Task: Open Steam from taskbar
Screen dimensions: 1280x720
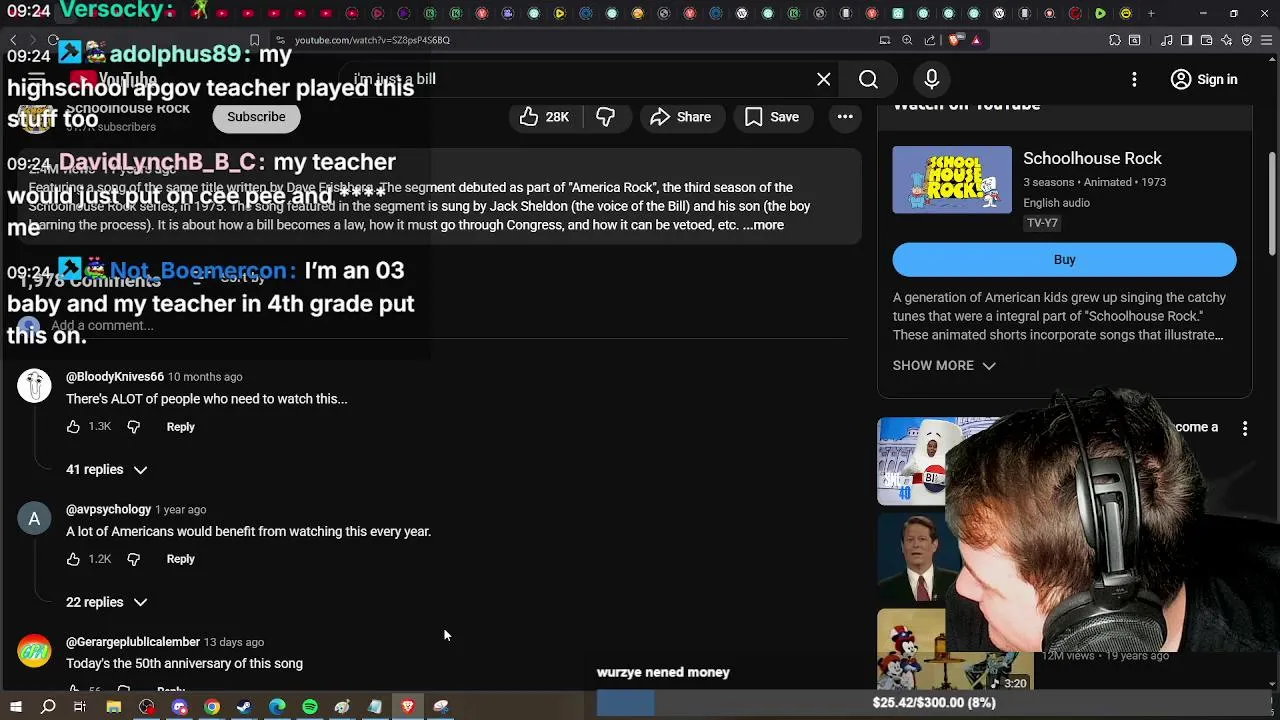Action: 244,707
